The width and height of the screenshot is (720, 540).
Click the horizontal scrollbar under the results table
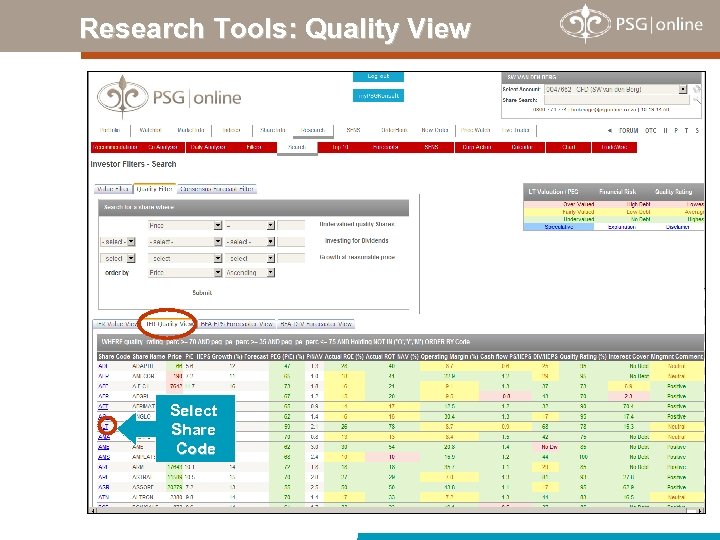click(x=396, y=510)
